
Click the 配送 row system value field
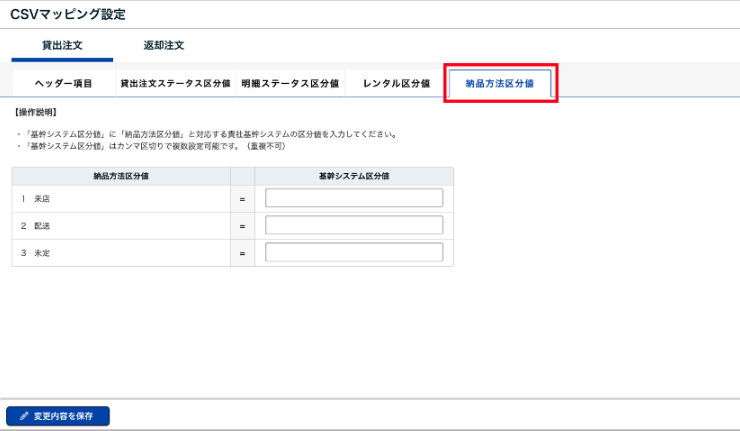pyautogui.click(x=354, y=226)
